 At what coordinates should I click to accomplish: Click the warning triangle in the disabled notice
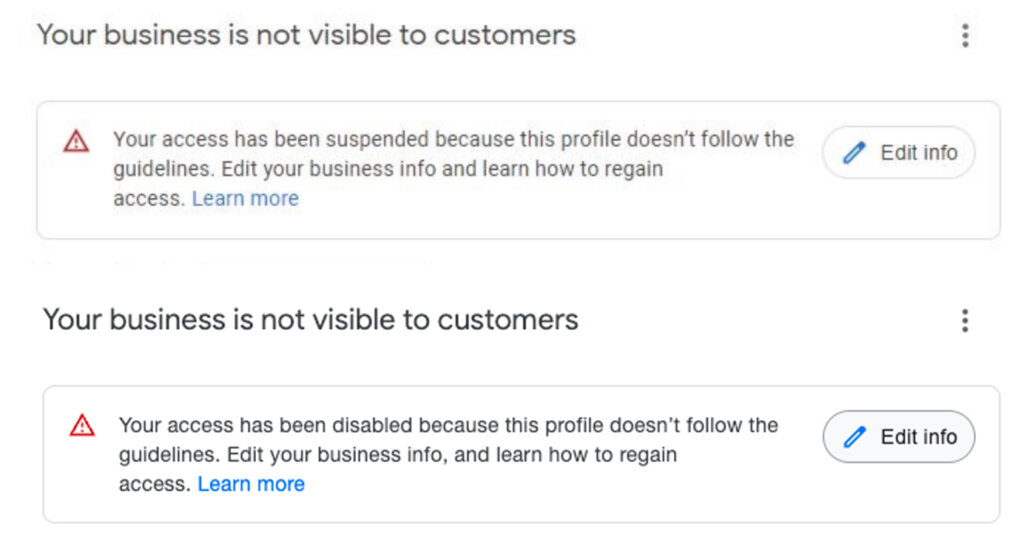tap(82, 426)
